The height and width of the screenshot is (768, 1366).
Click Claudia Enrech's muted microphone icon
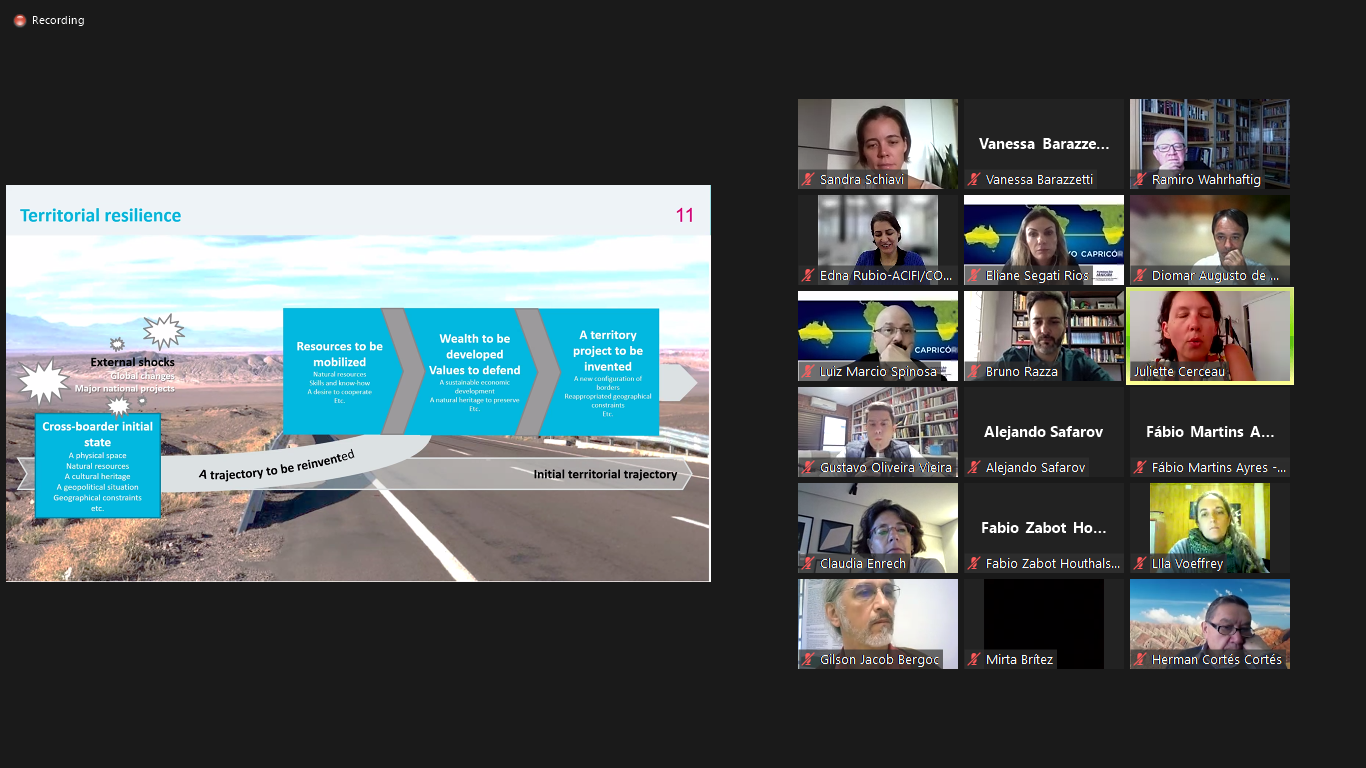coord(808,564)
